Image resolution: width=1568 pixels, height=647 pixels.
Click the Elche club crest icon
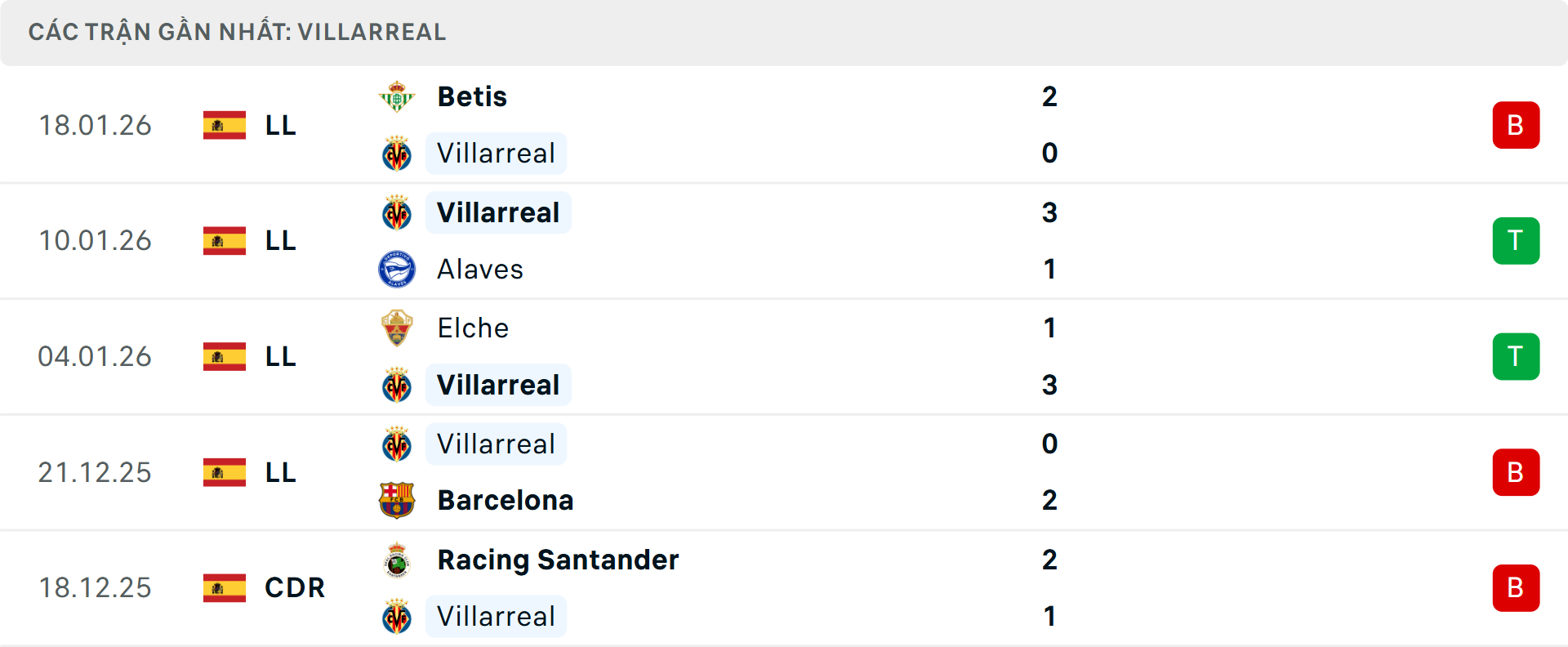pos(397,328)
